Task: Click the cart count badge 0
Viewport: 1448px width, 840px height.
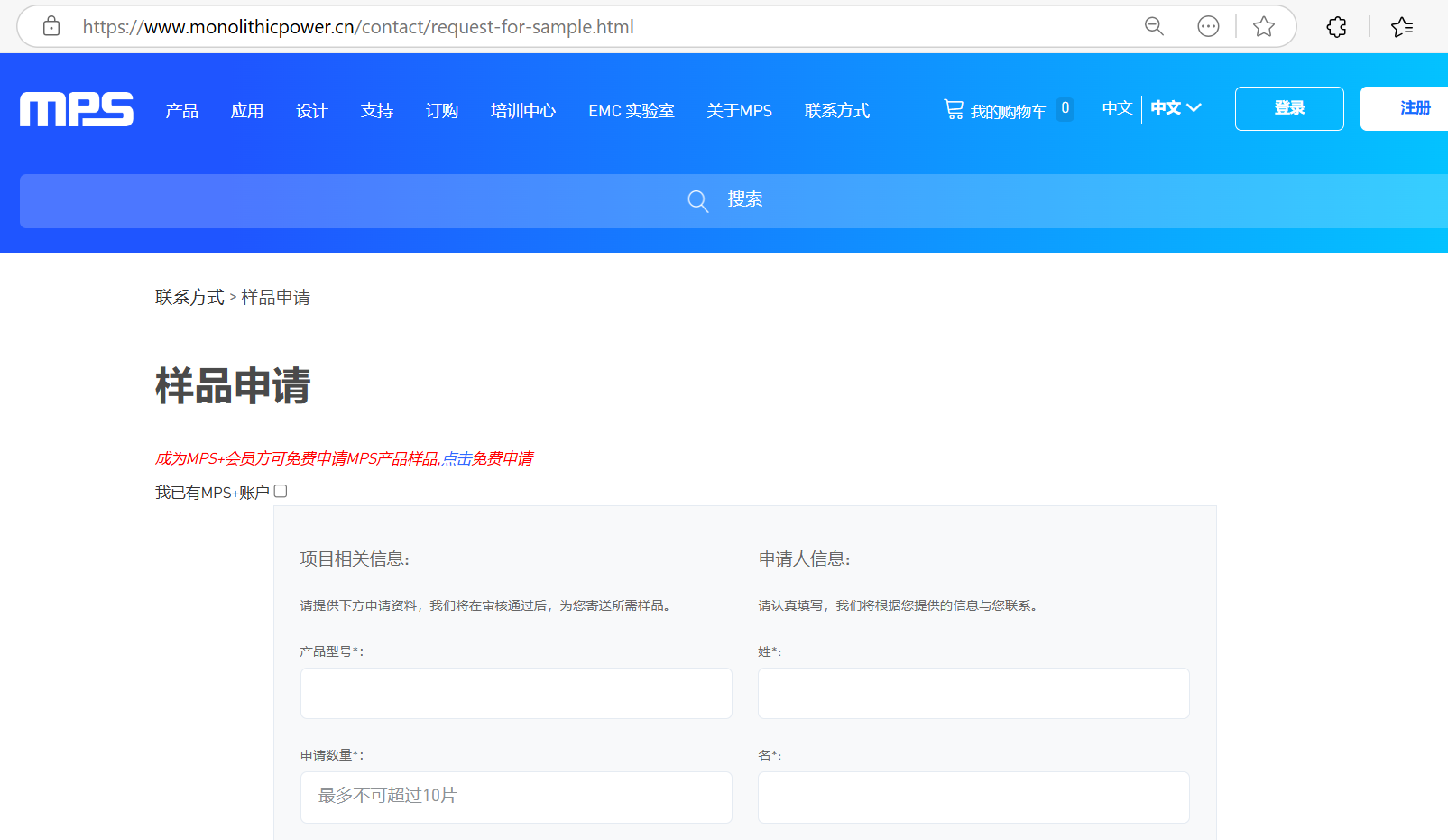Action: [x=1065, y=109]
